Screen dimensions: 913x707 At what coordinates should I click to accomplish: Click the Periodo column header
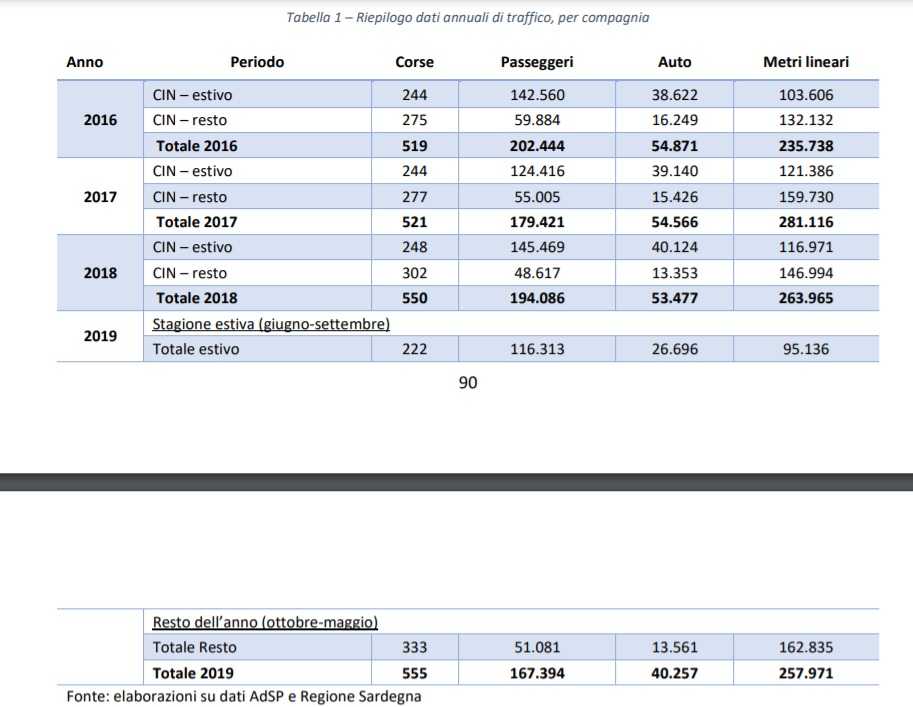pyautogui.click(x=257, y=62)
